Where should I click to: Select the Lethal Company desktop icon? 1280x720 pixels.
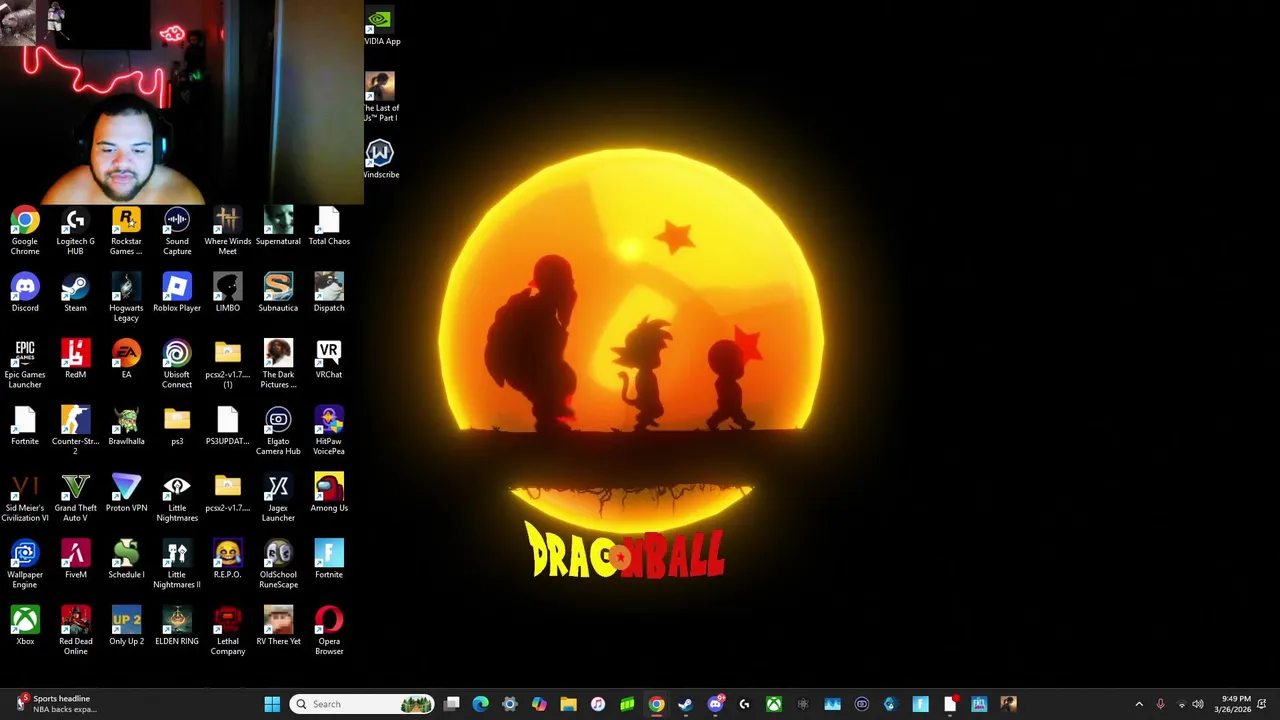click(x=227, y=630)
